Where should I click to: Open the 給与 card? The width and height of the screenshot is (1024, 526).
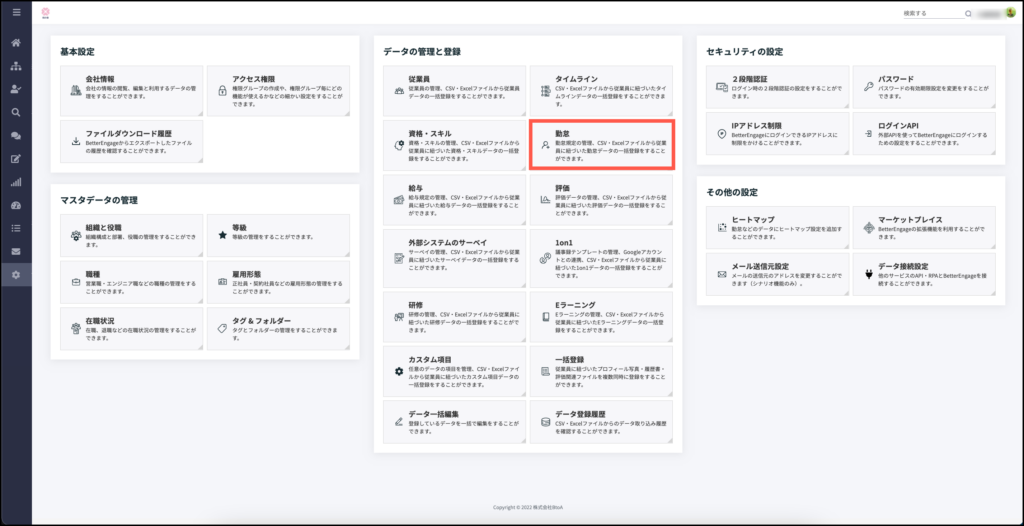point(455,199)
